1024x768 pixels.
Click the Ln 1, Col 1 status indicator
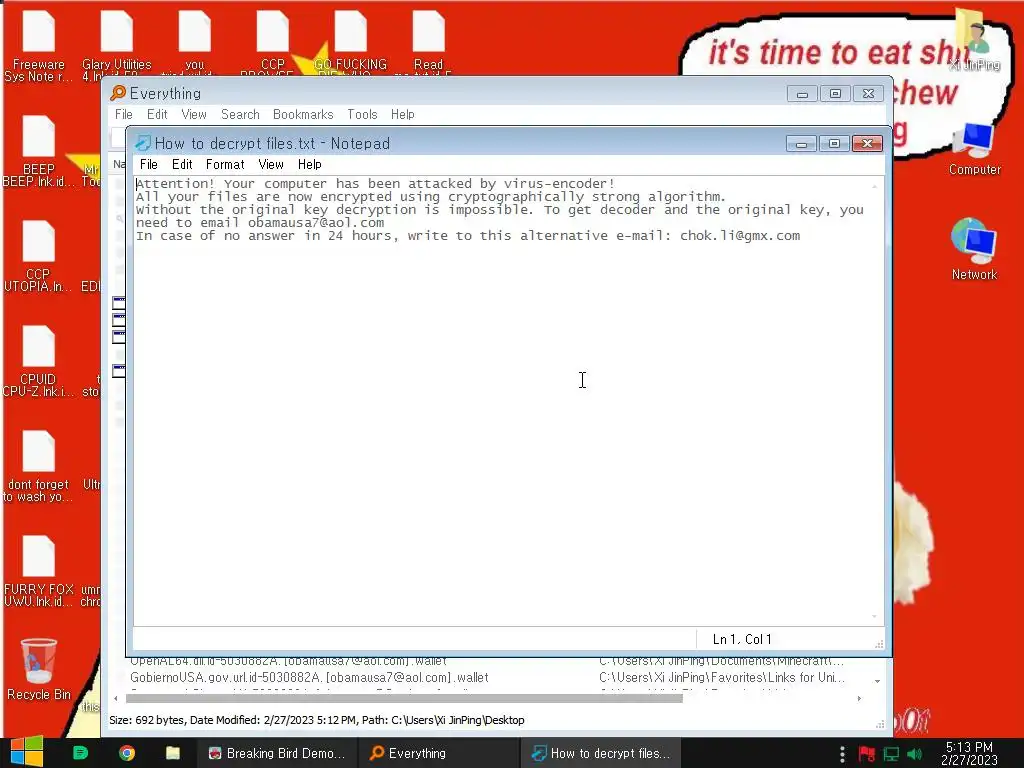point(742,639)
